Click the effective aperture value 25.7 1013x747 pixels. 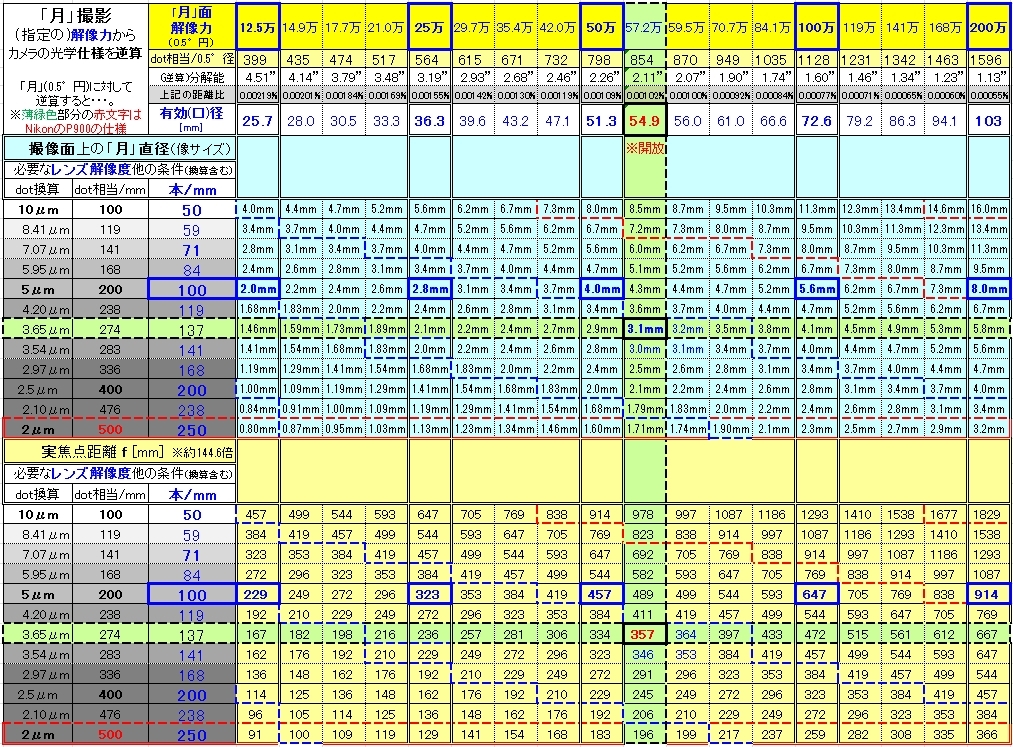pos(258,120)
